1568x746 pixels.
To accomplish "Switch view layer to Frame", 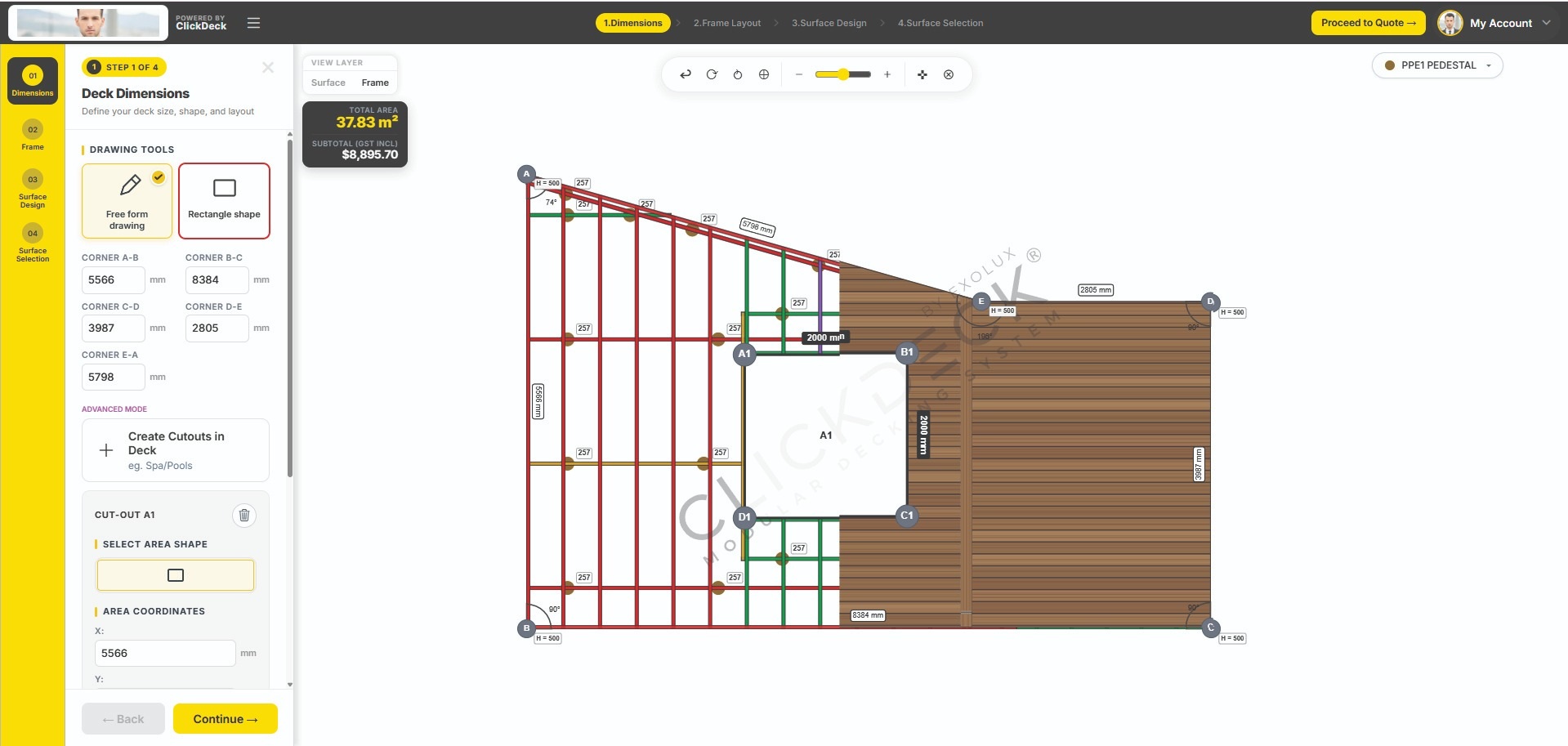I will coord(375,83).
